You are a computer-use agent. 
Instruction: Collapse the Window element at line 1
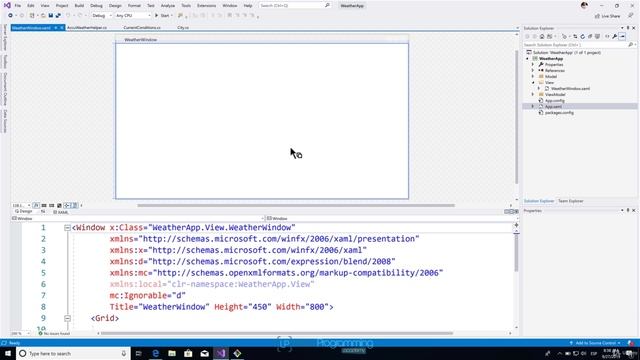[x=67, y=228]
